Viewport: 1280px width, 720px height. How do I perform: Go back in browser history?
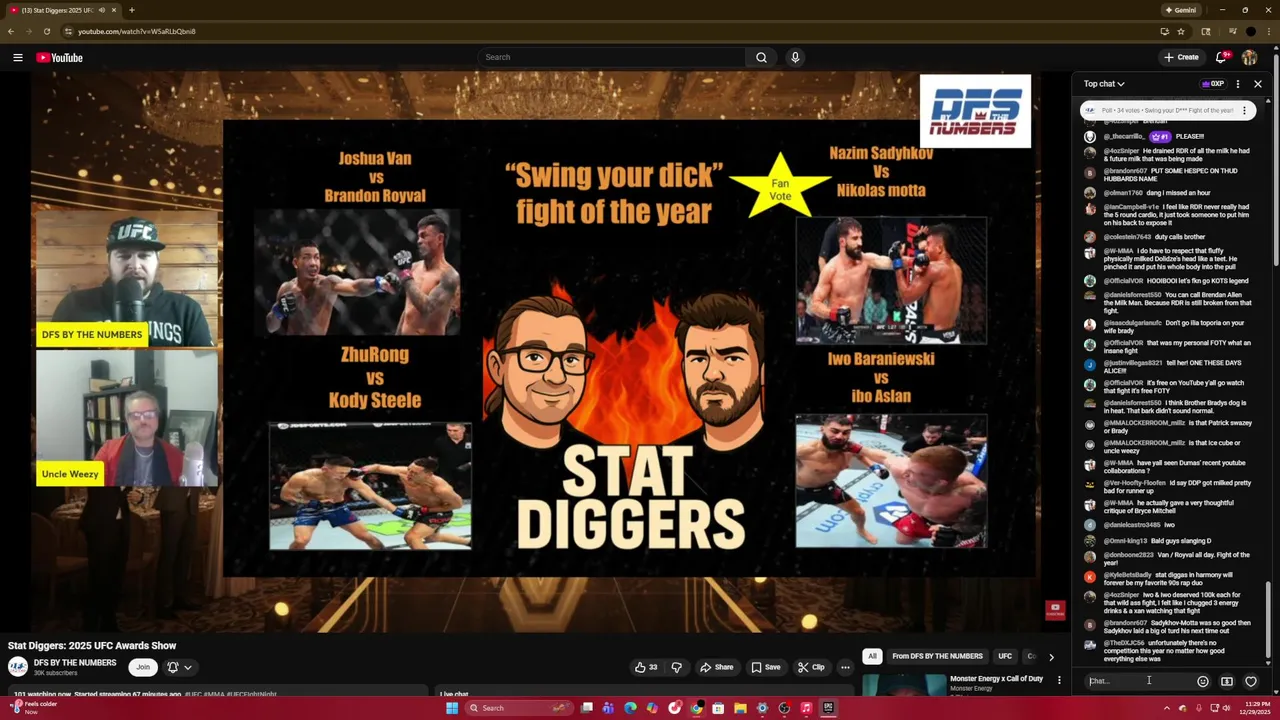point(11,31)
